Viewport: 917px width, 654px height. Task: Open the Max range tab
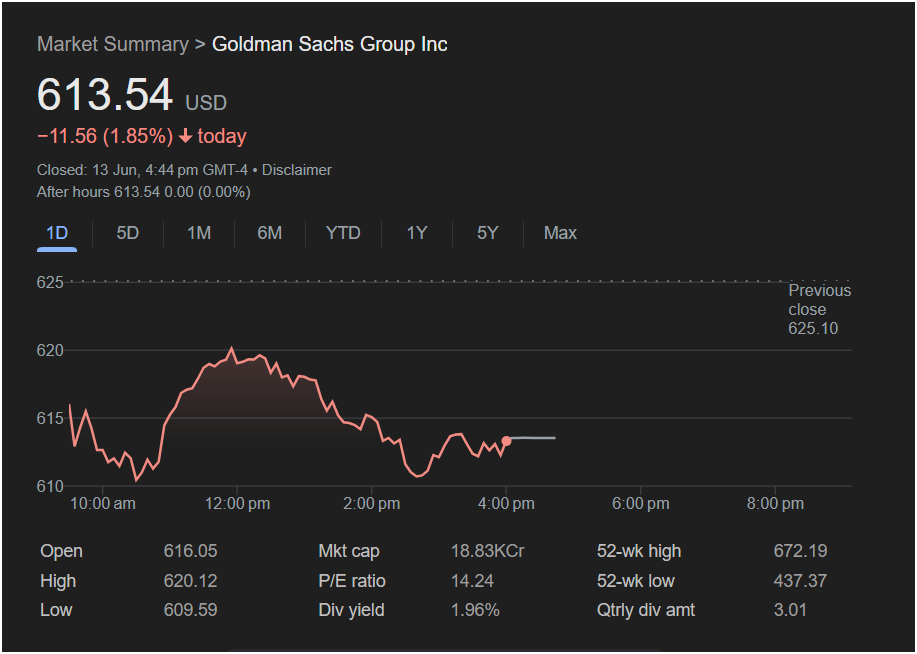[x=560, y=233]
